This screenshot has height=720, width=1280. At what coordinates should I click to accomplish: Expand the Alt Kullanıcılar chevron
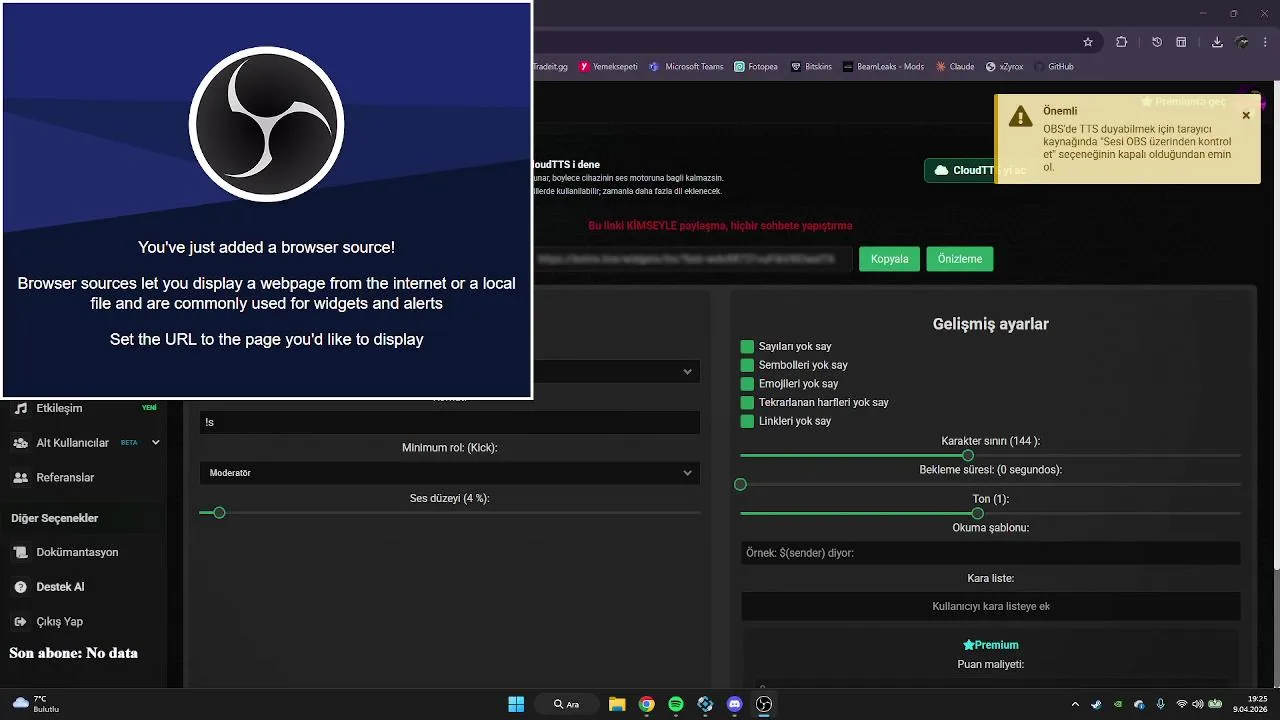click(155, 442)
